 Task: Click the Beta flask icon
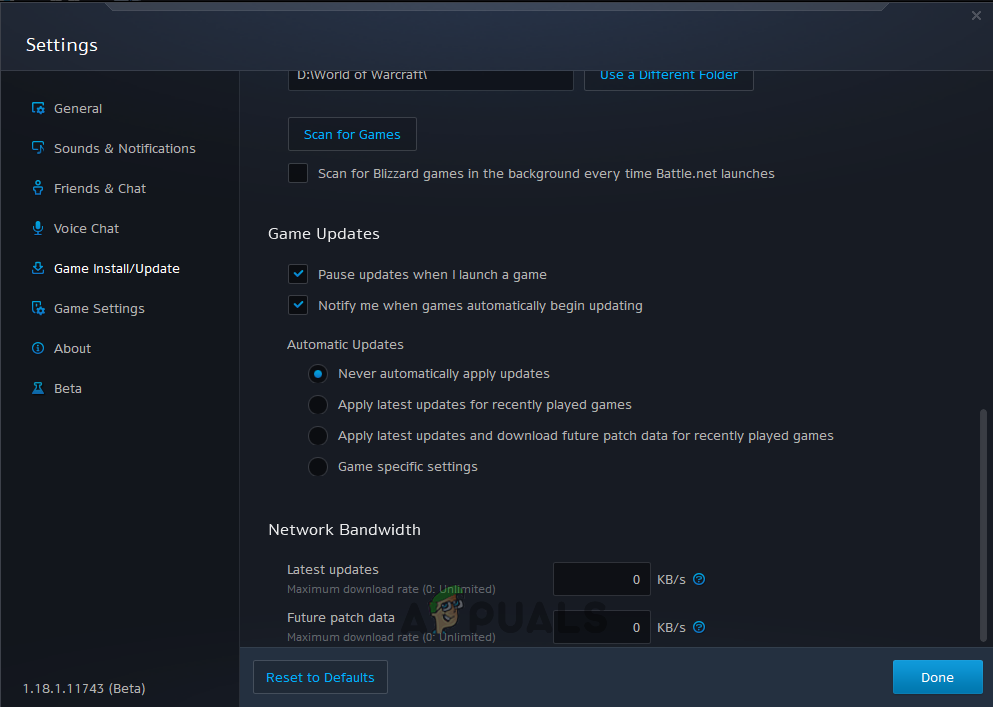[x=38, y=388]
